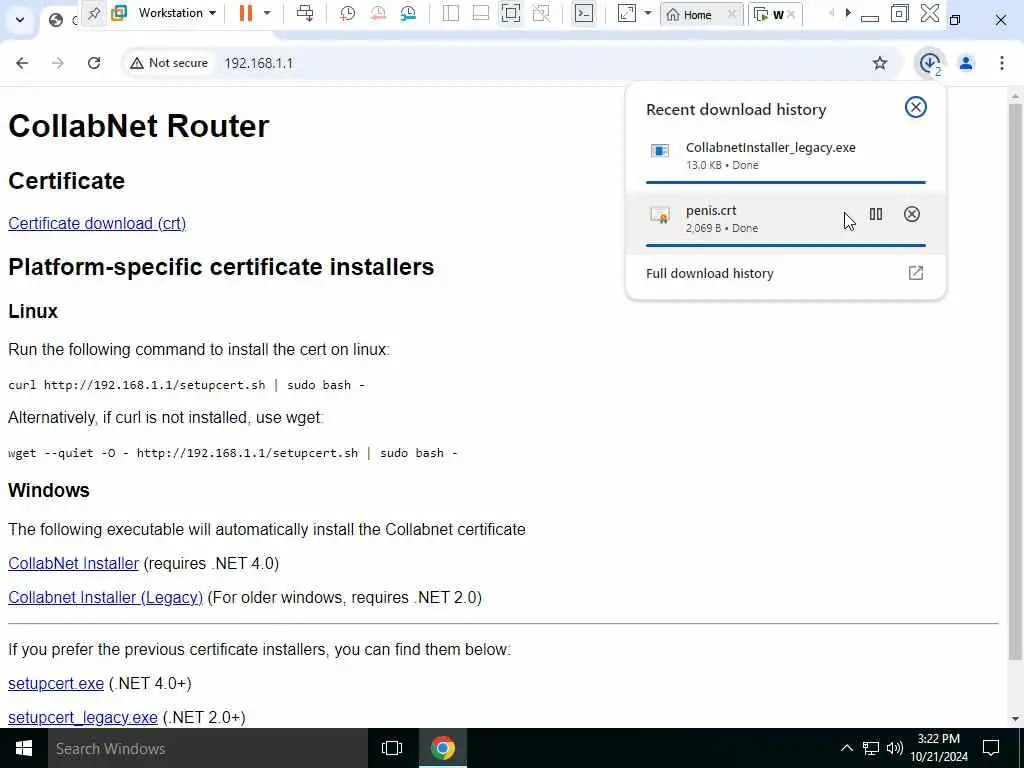Click the wget setupcert.sh command text
This screenshot has height=768, width=1024.
pos(232,453)
